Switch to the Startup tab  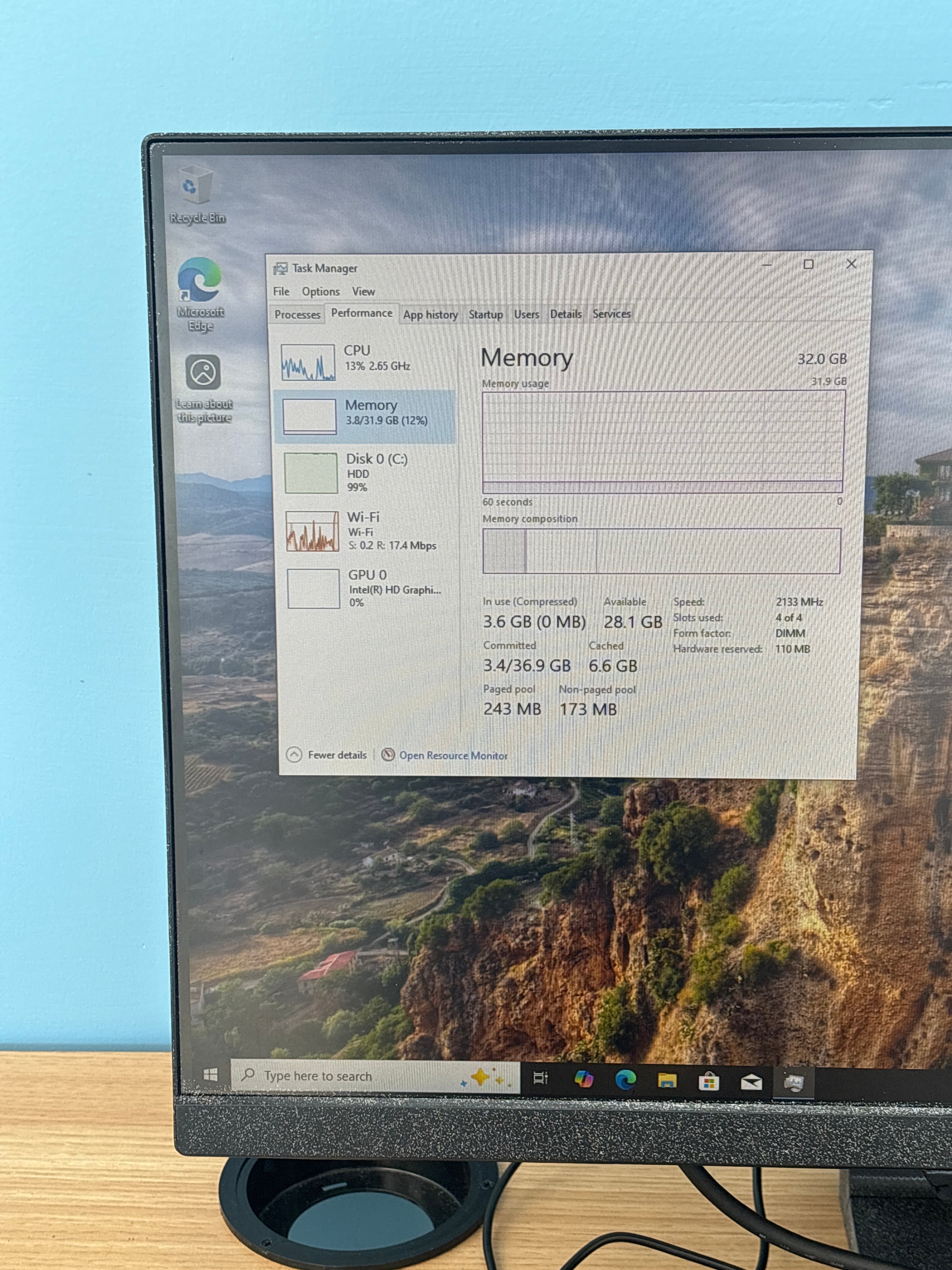click(x=485, y=315)
